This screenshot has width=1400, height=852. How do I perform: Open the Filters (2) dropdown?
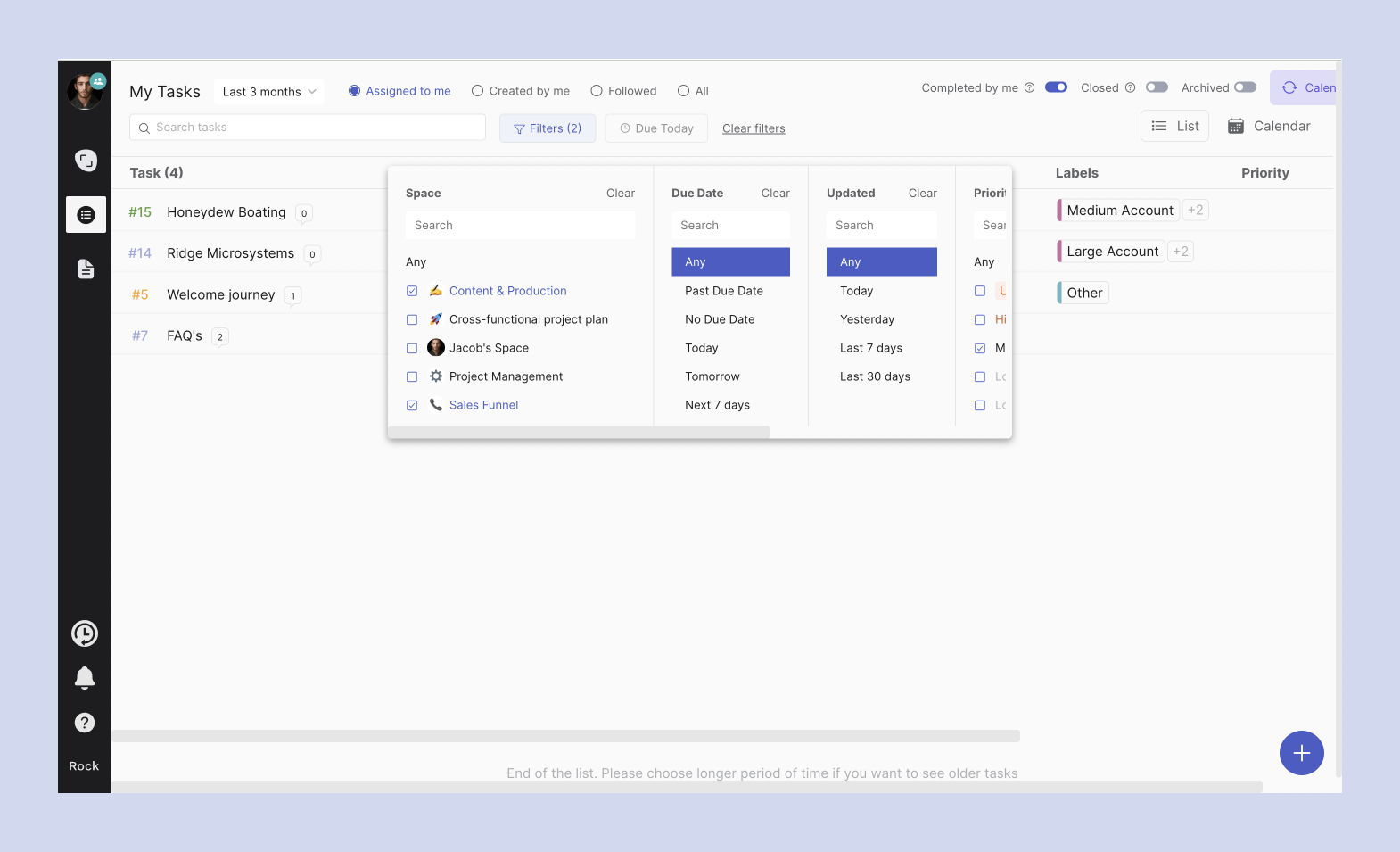(548, 128)
